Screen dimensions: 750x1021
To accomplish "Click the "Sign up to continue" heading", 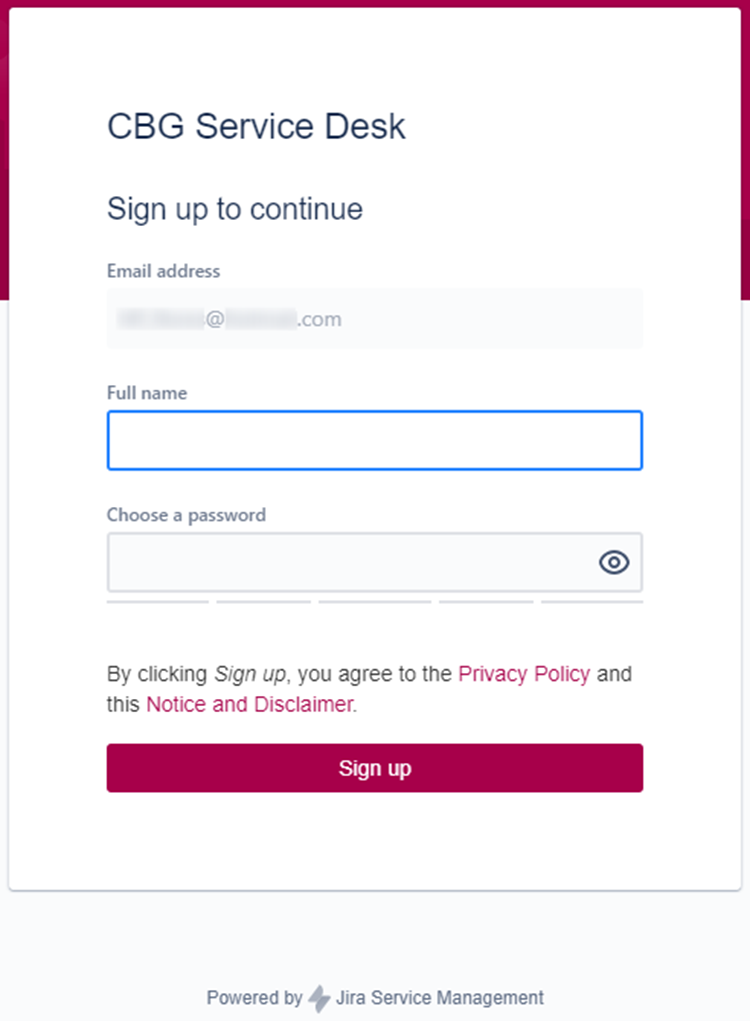I will click(x=234, y=209).
